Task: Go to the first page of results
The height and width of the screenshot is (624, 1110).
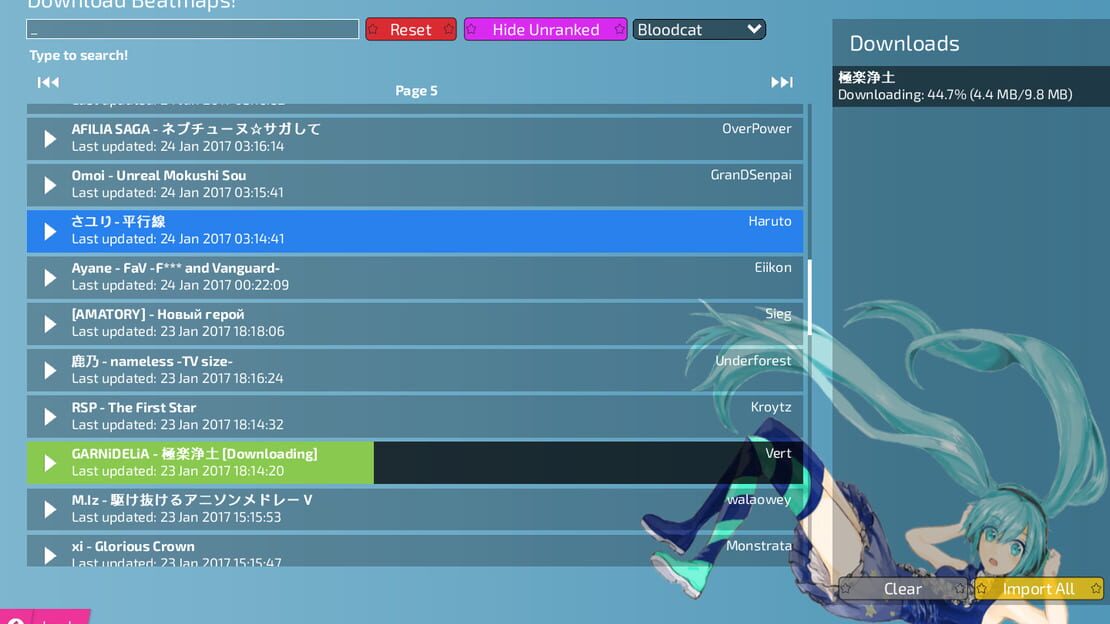Action: tap(48, 82)
